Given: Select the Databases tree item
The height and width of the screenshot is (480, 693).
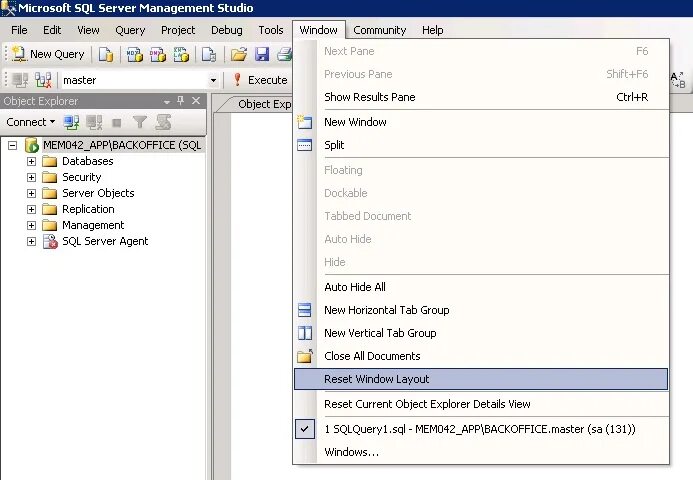Looking at the screenshot, I should click(88, 161).
